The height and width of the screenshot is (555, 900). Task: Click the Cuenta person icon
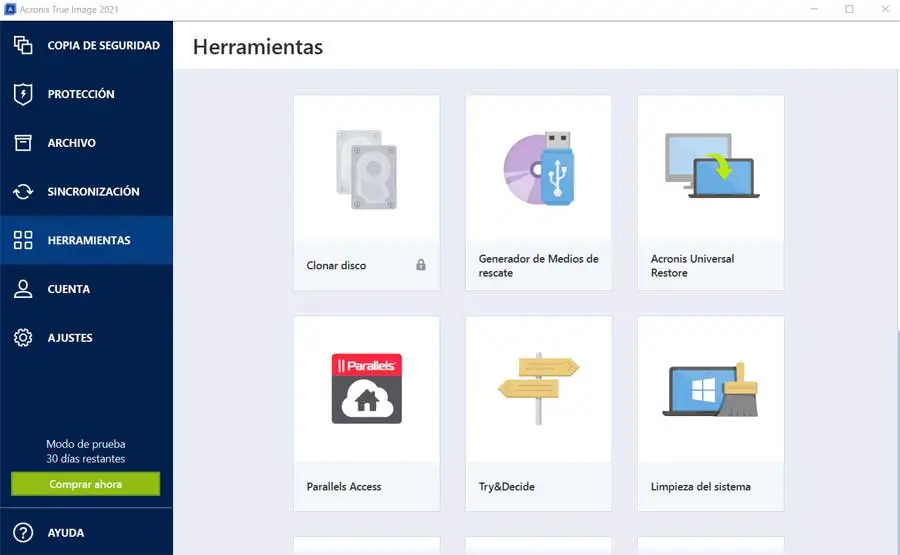point(23,289)
